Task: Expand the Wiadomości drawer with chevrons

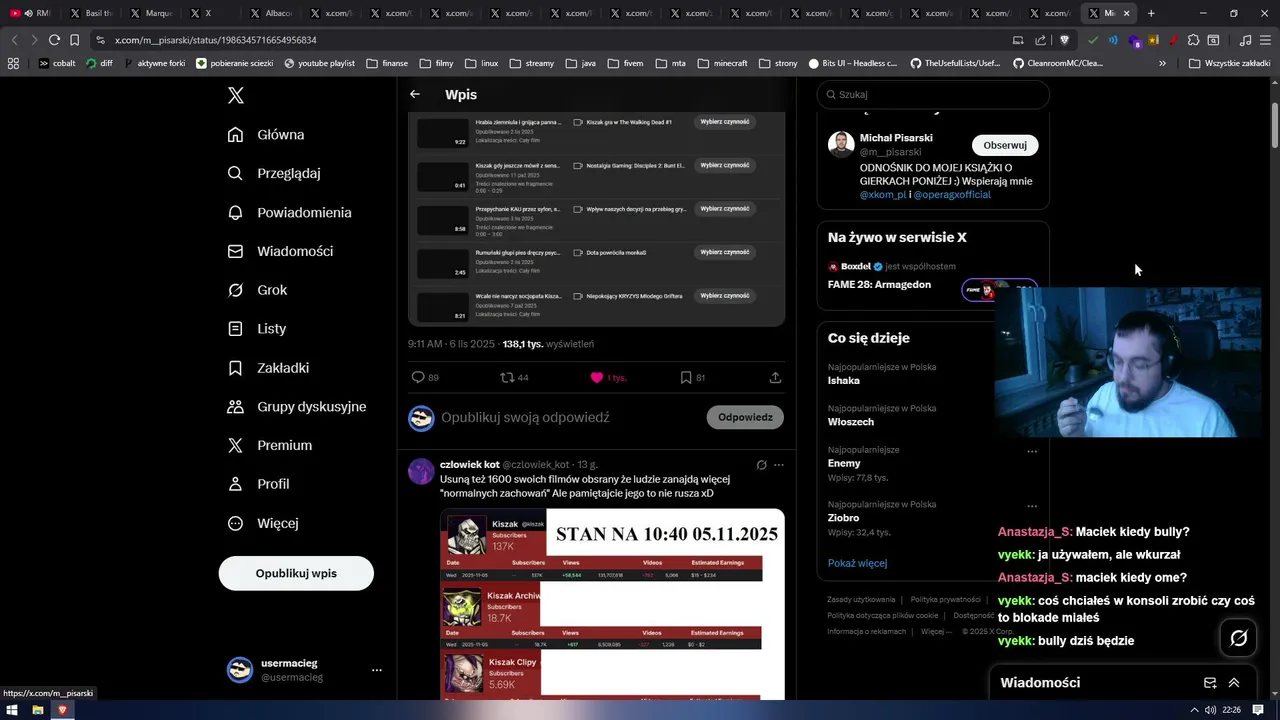Action: pyautogui.click(x=1234, y=683)
